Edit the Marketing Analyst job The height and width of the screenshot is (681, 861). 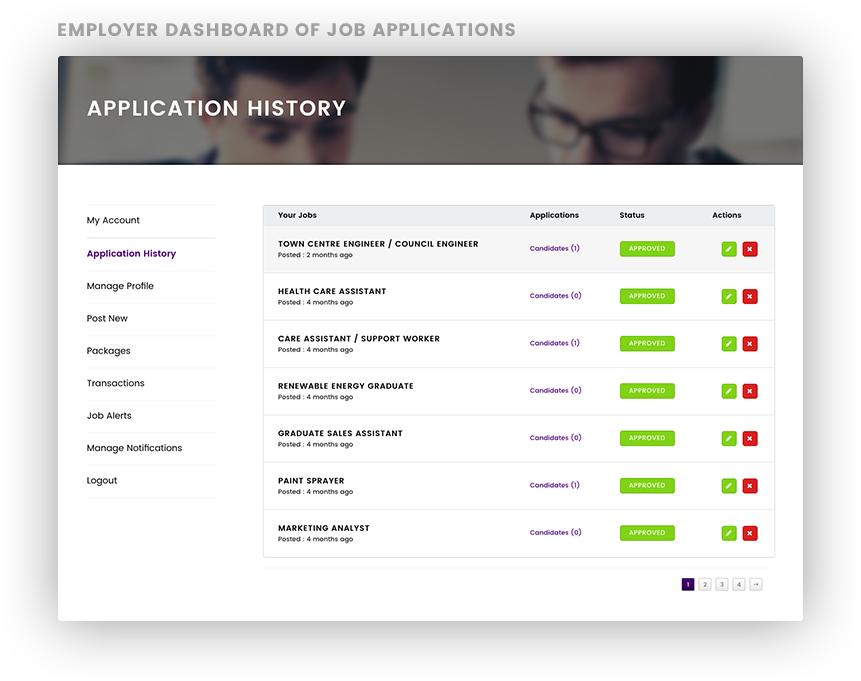pos(729,533)
